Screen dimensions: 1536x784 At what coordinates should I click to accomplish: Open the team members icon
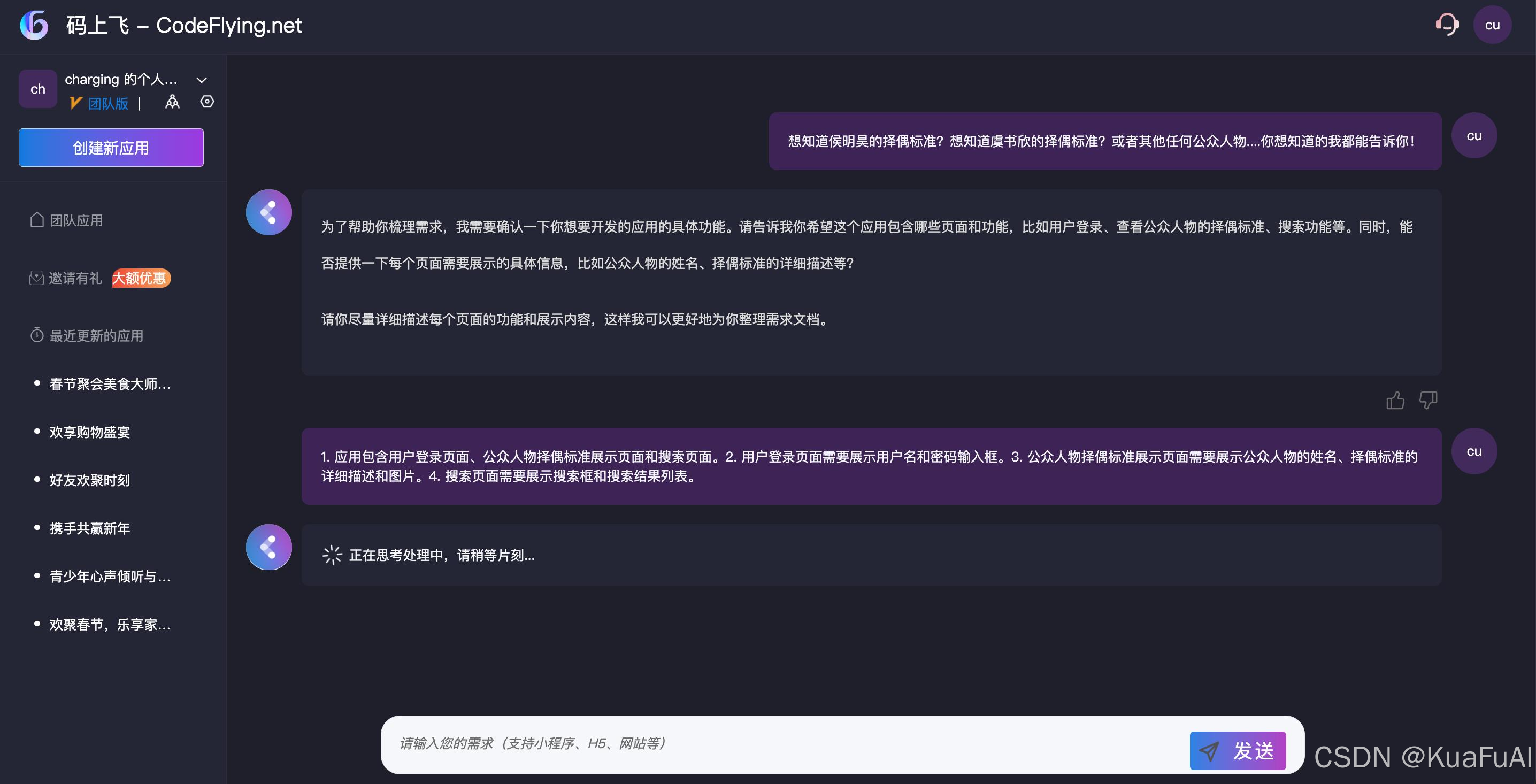pyautogui.click(x=172, y=102)
